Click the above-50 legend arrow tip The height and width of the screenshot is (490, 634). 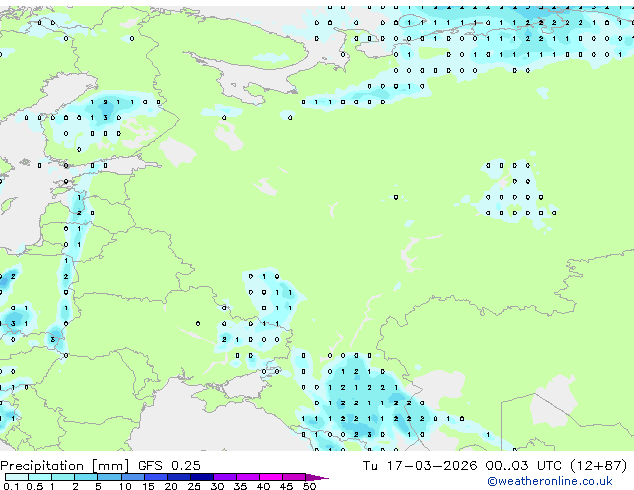317,477
